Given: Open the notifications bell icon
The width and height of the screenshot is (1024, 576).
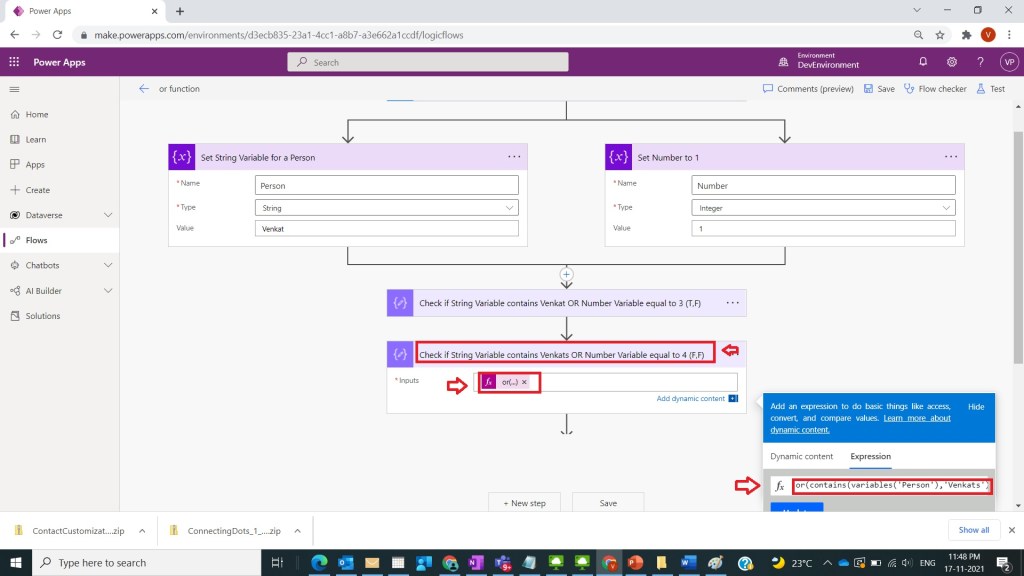Looking at the screenshot, I should click(x=923, y=62).
